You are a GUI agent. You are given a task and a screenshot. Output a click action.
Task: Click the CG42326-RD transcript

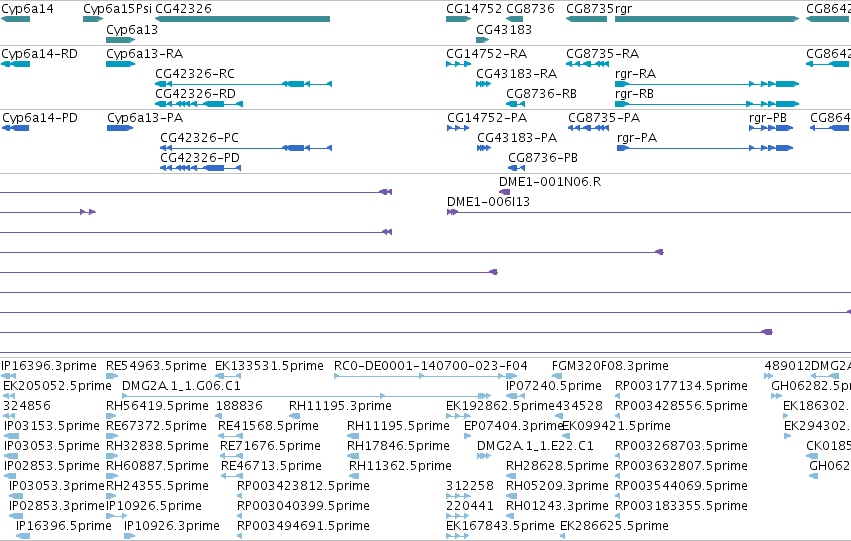pyautogui.click(x=199, y=104)
